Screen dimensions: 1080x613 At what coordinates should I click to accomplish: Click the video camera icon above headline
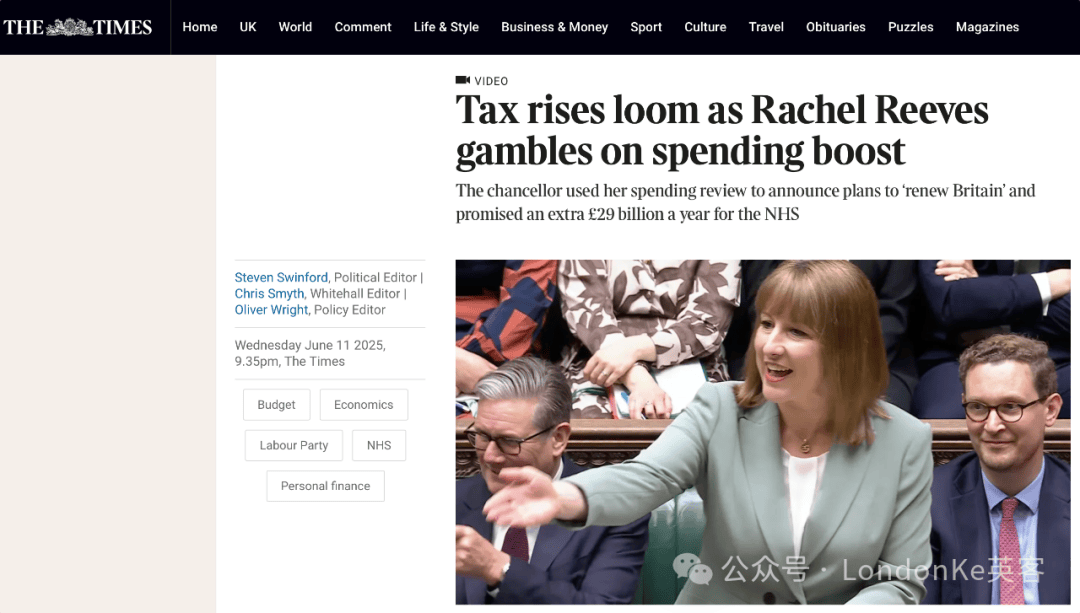pyautogui.click(x=462, y=81)
